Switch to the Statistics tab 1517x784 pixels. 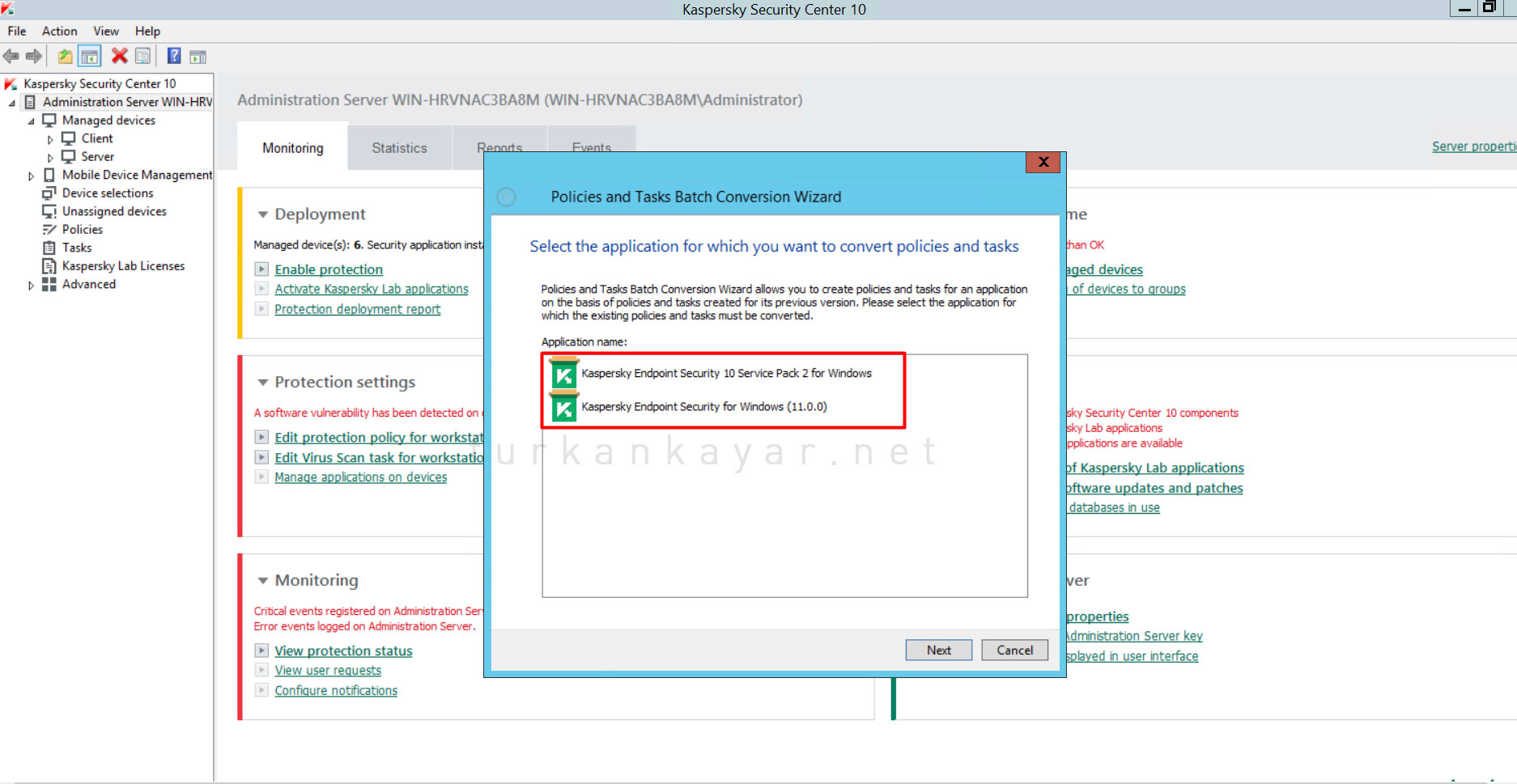tap(399, 148)
